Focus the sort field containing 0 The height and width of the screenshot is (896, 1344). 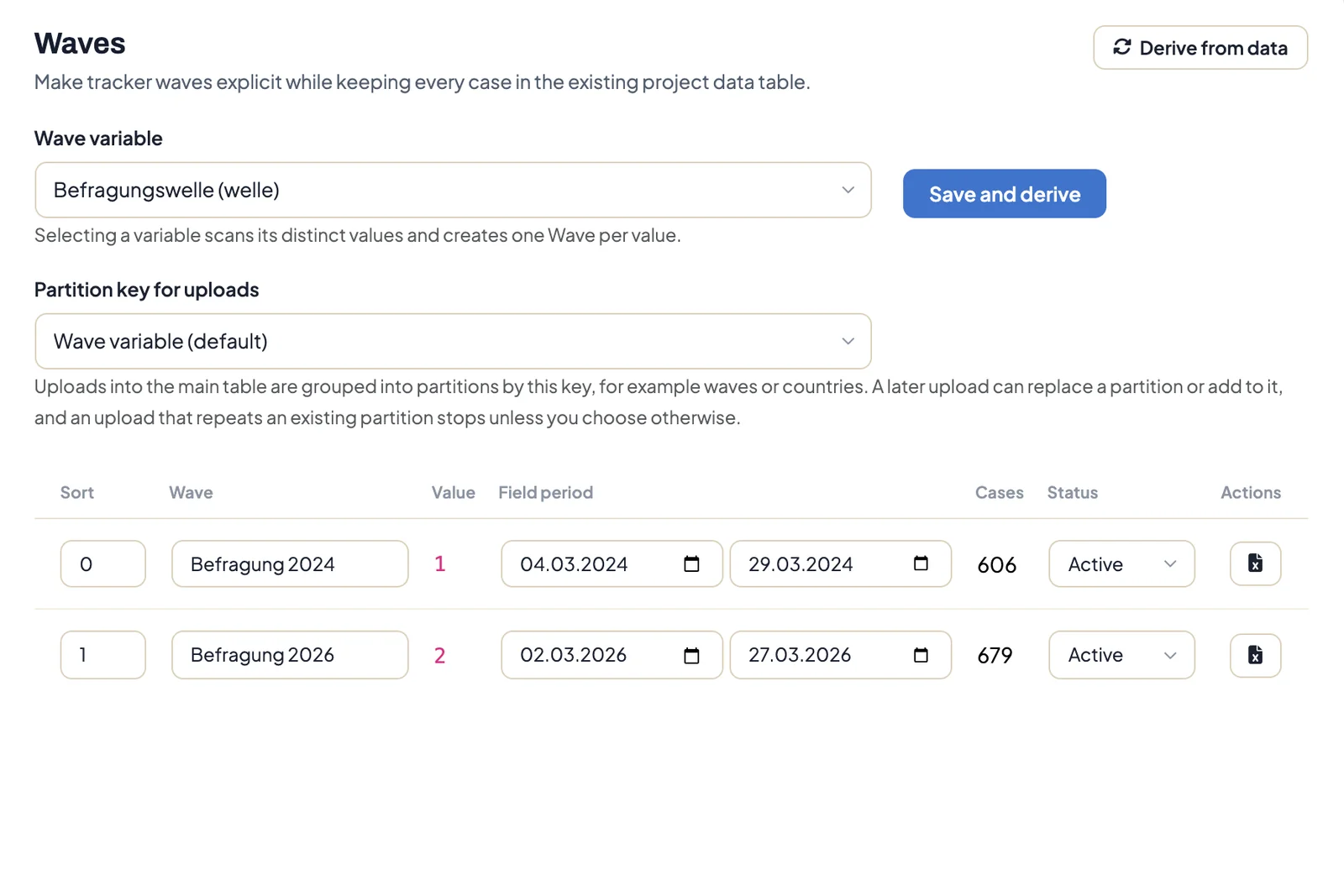click(x=103, y=564)
